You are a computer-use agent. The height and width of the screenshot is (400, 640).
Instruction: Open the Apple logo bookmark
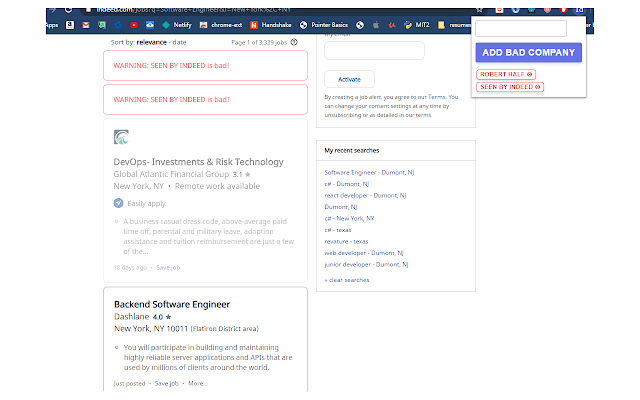(x=376, y=25)
